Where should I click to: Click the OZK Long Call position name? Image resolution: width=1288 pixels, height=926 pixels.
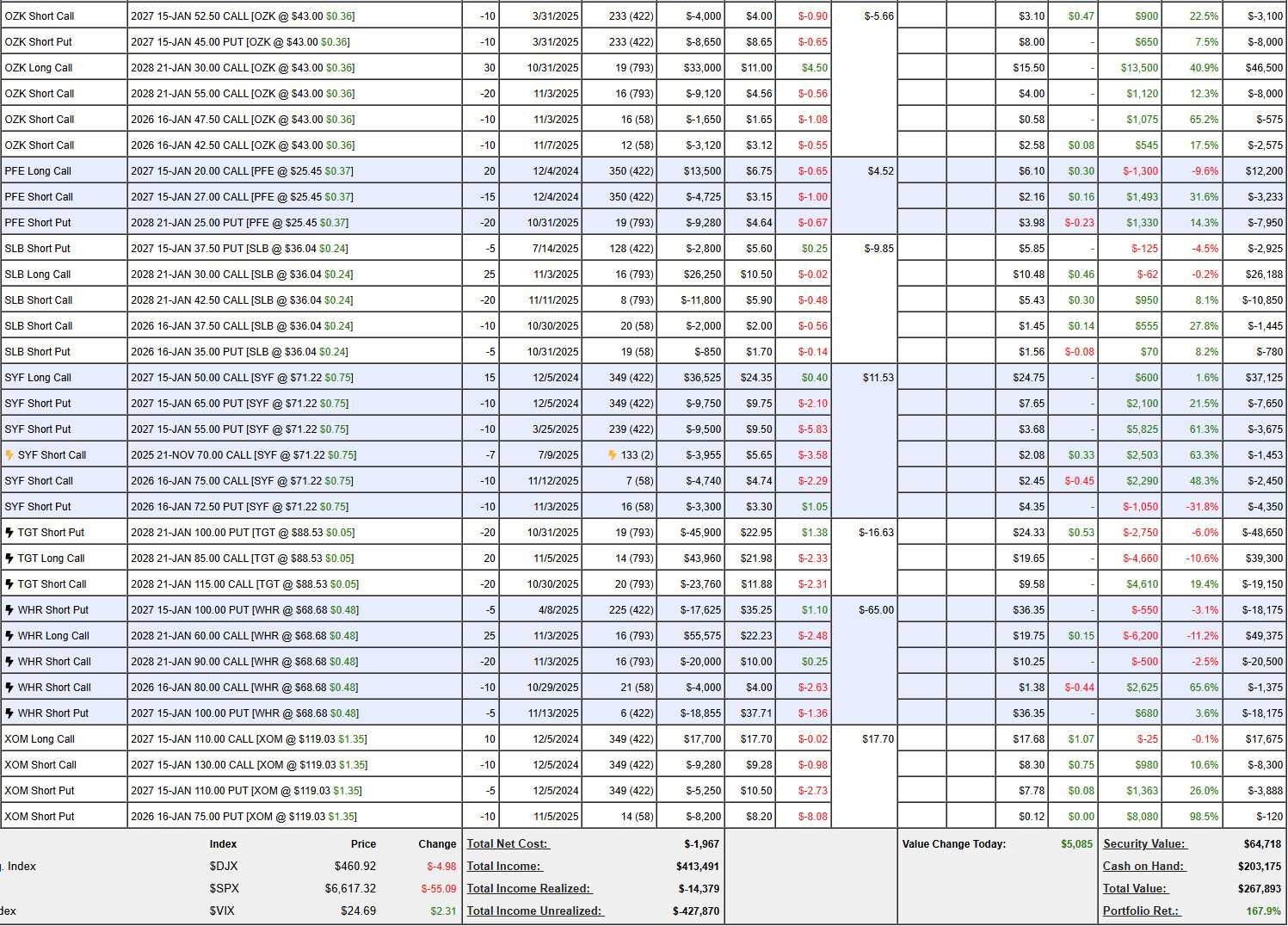(x=39, y=68)
